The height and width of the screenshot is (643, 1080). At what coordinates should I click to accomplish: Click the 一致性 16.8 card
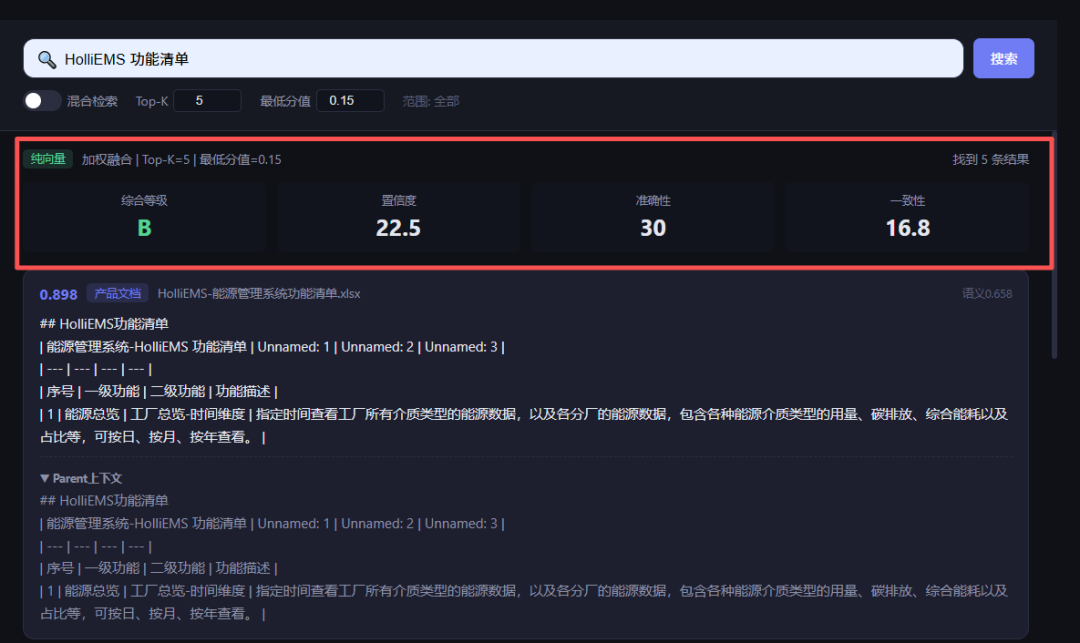pos(907,218)
